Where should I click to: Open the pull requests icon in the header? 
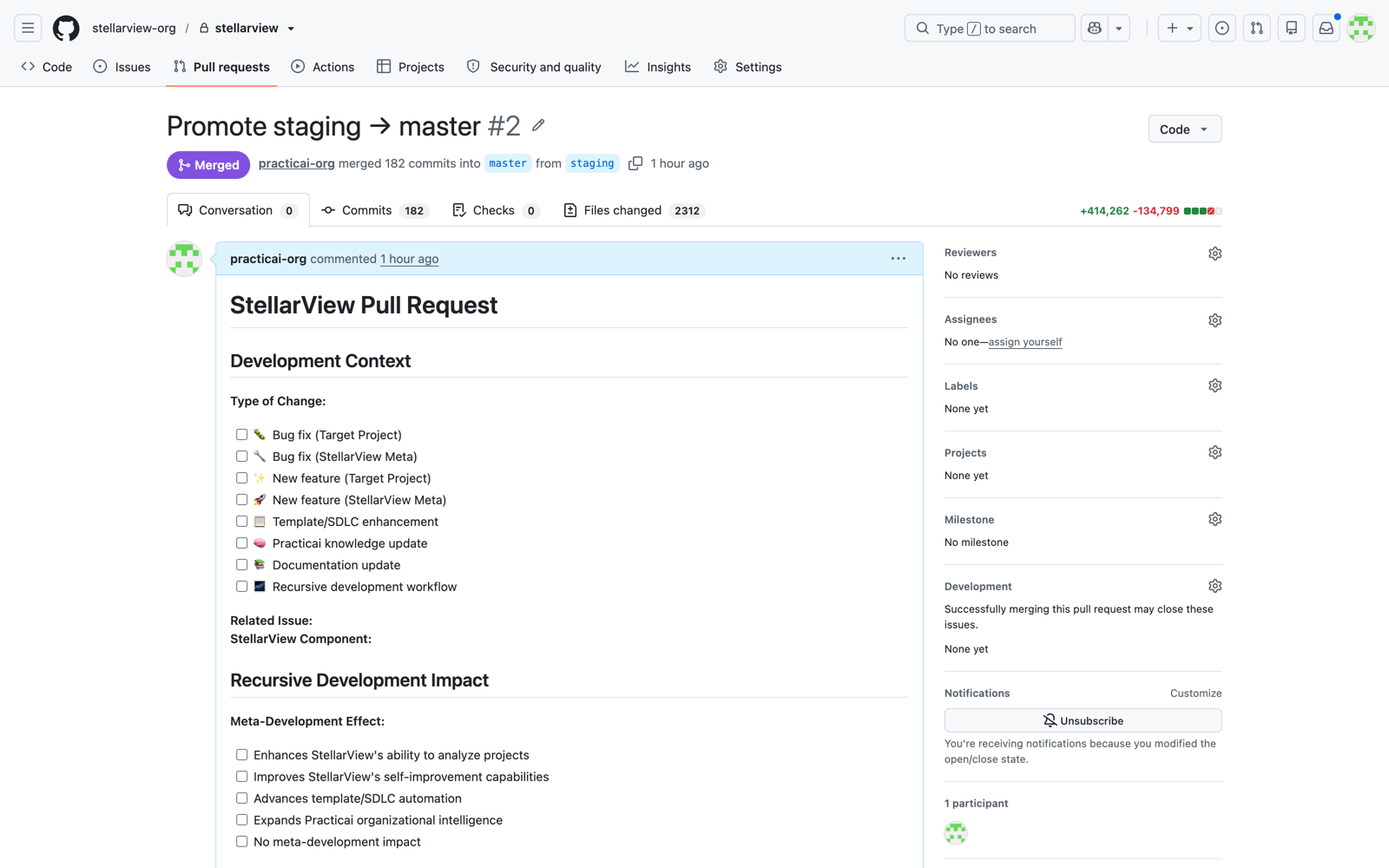click(x=1257, y=28)
